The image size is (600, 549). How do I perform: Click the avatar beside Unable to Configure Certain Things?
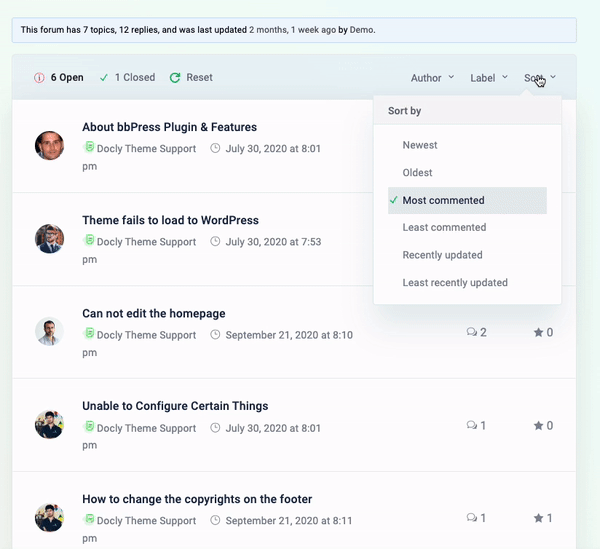(49, 425)
